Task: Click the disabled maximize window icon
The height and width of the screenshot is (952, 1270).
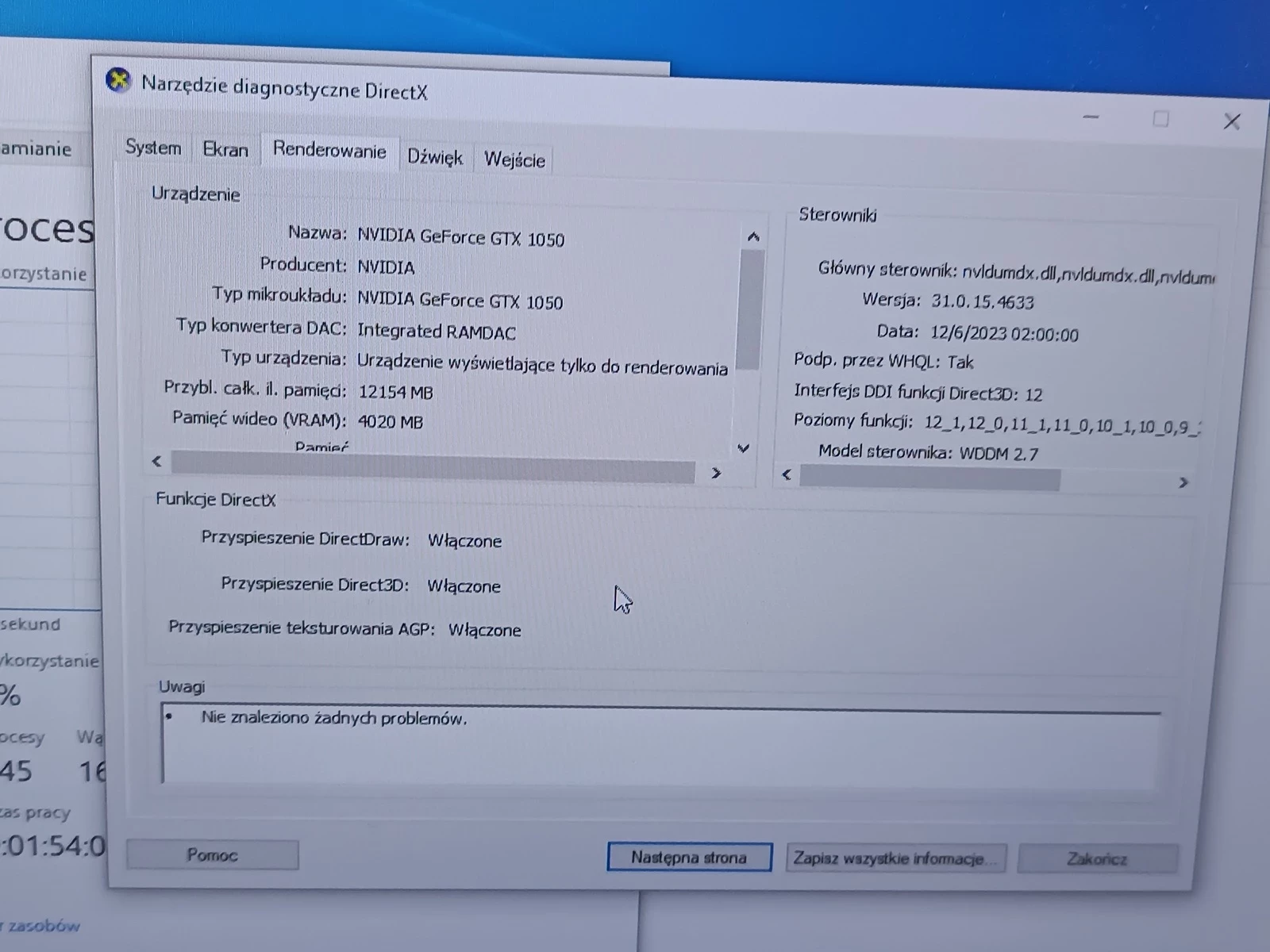Action: click(x=1160, y=120)
